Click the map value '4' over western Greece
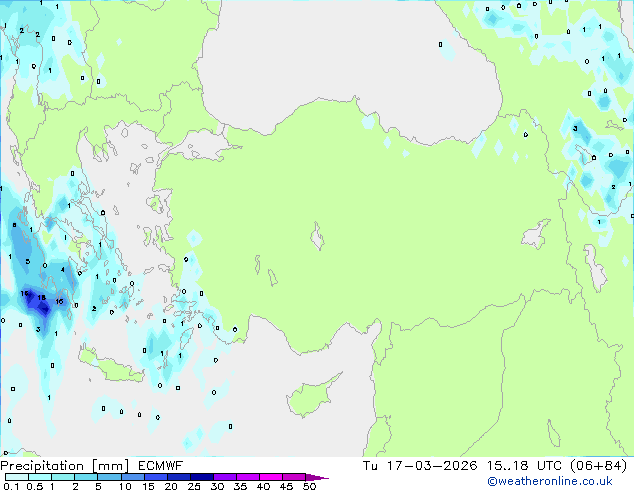Viewport: 634px width, 490px height. (x=63, y=270)
